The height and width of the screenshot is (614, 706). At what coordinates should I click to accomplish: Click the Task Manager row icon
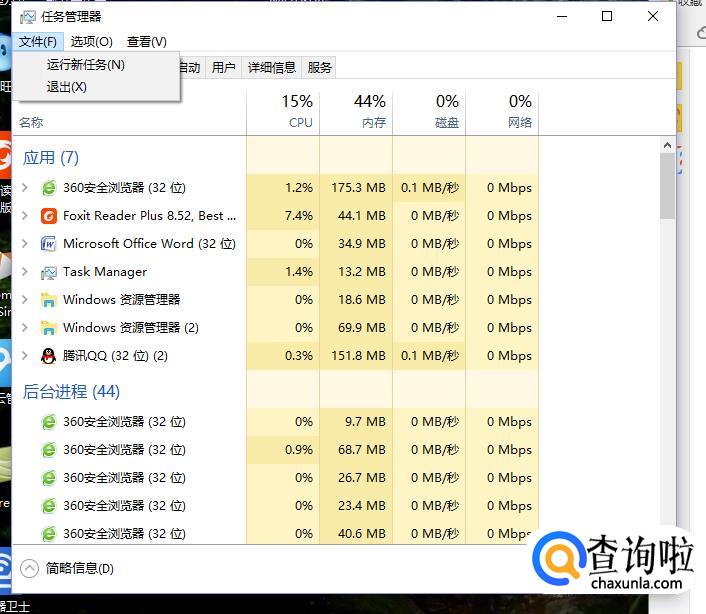point(49,272)
